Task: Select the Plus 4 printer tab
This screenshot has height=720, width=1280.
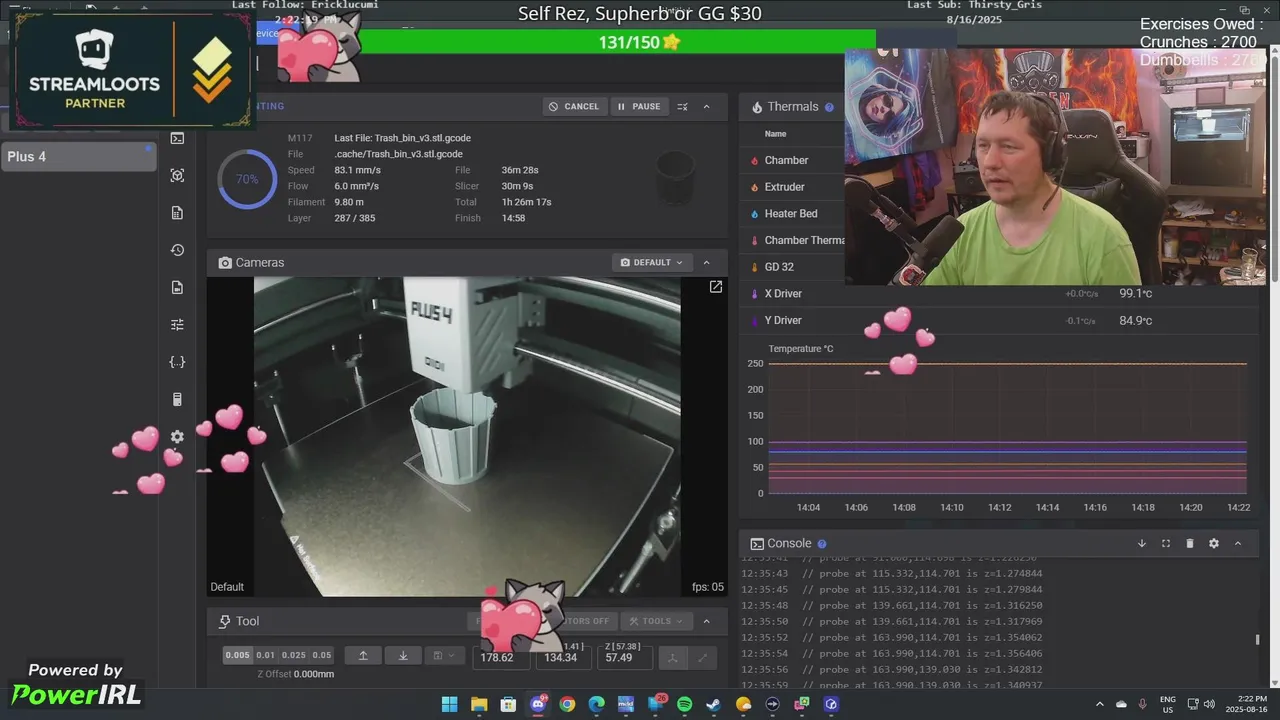Action: pos(78,156)
